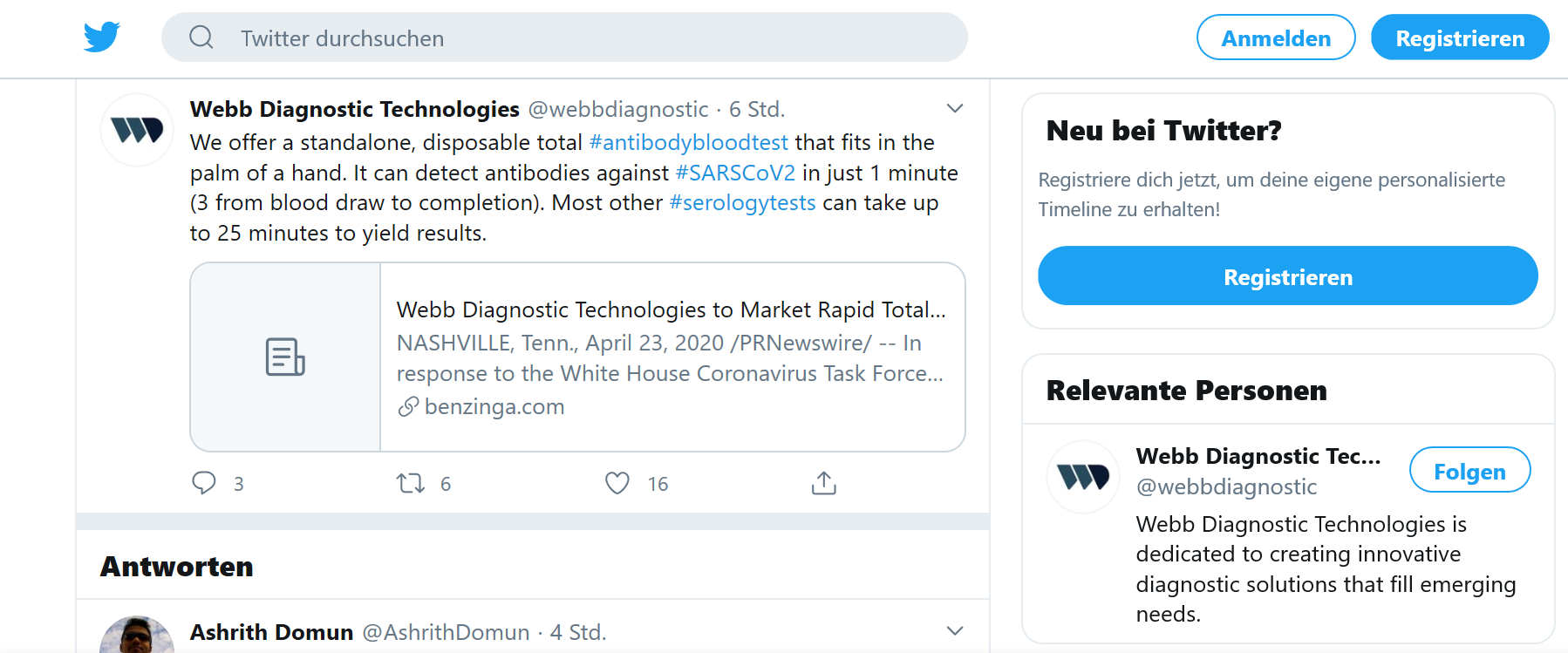Open Ashrith Domun reply options chevron
Viewport: 1568px width, 653px height.
point(955,631)
